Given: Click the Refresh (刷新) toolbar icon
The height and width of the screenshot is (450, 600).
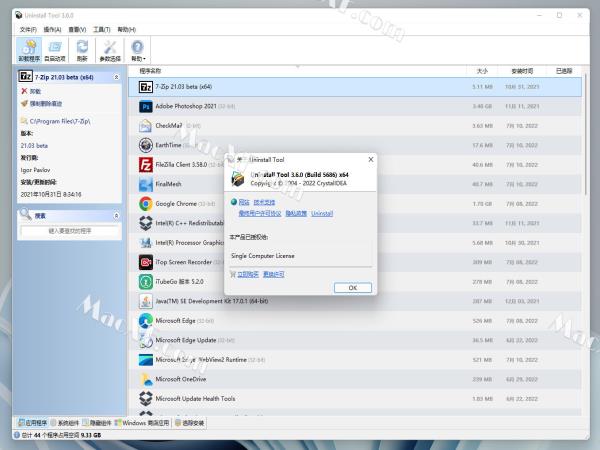Looking at the screenshot, I should (x=82, y=51).
